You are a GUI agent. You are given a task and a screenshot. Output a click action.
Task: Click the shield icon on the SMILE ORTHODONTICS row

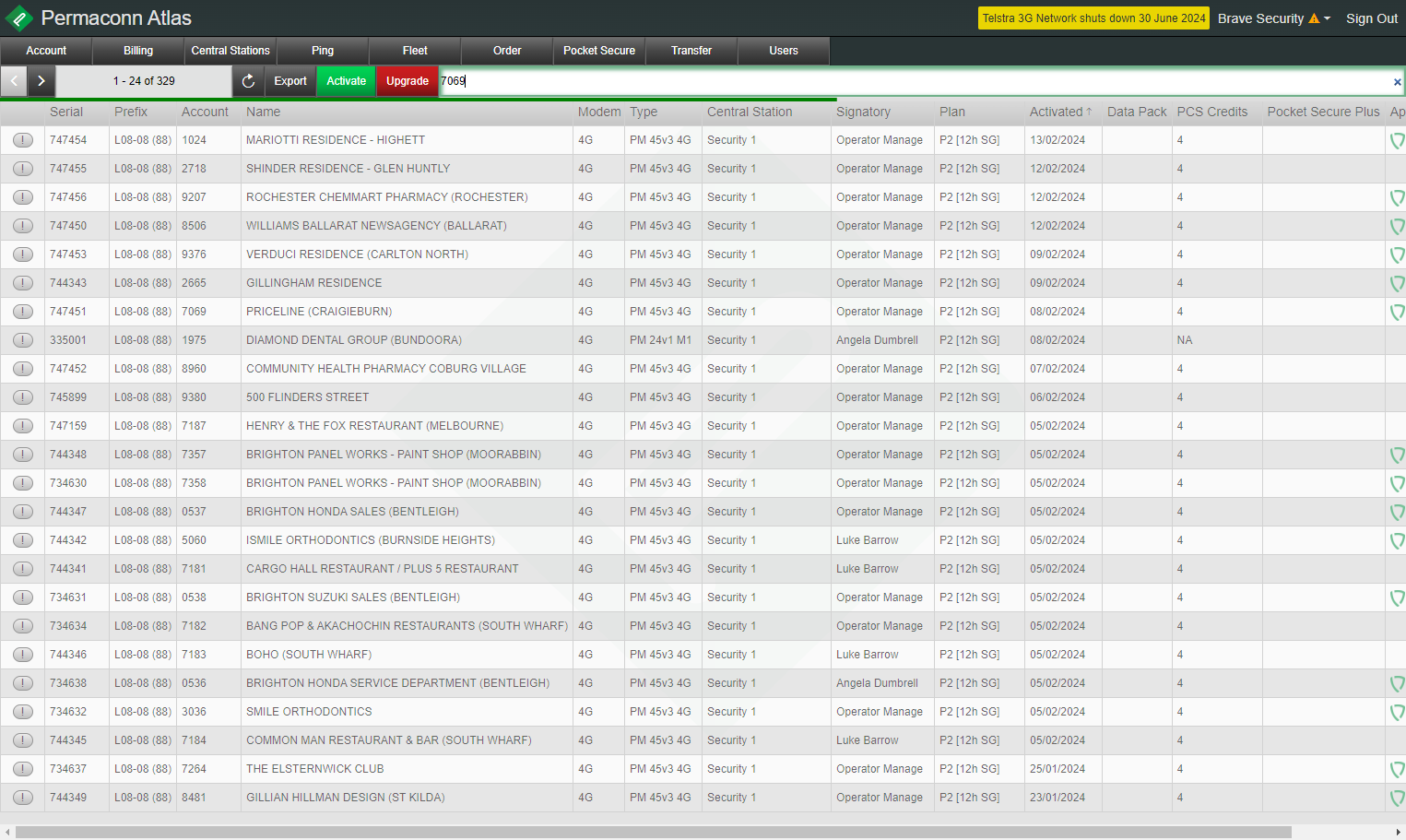1398,713
